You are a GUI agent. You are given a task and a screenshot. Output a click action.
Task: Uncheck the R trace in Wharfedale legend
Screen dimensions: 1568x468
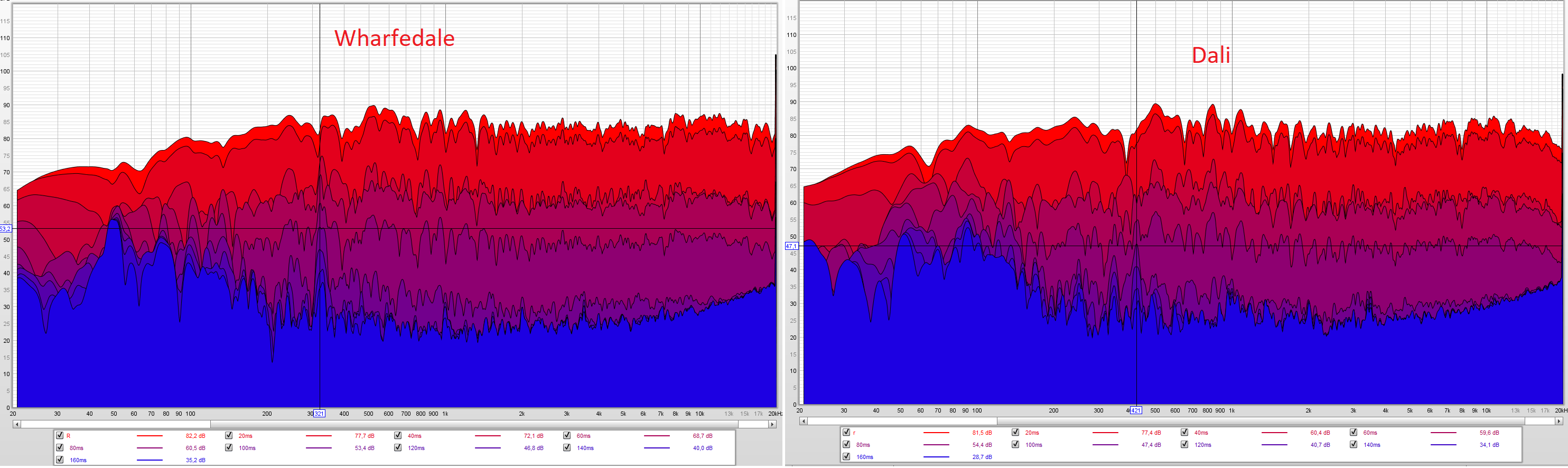click(x=60, y=435)
